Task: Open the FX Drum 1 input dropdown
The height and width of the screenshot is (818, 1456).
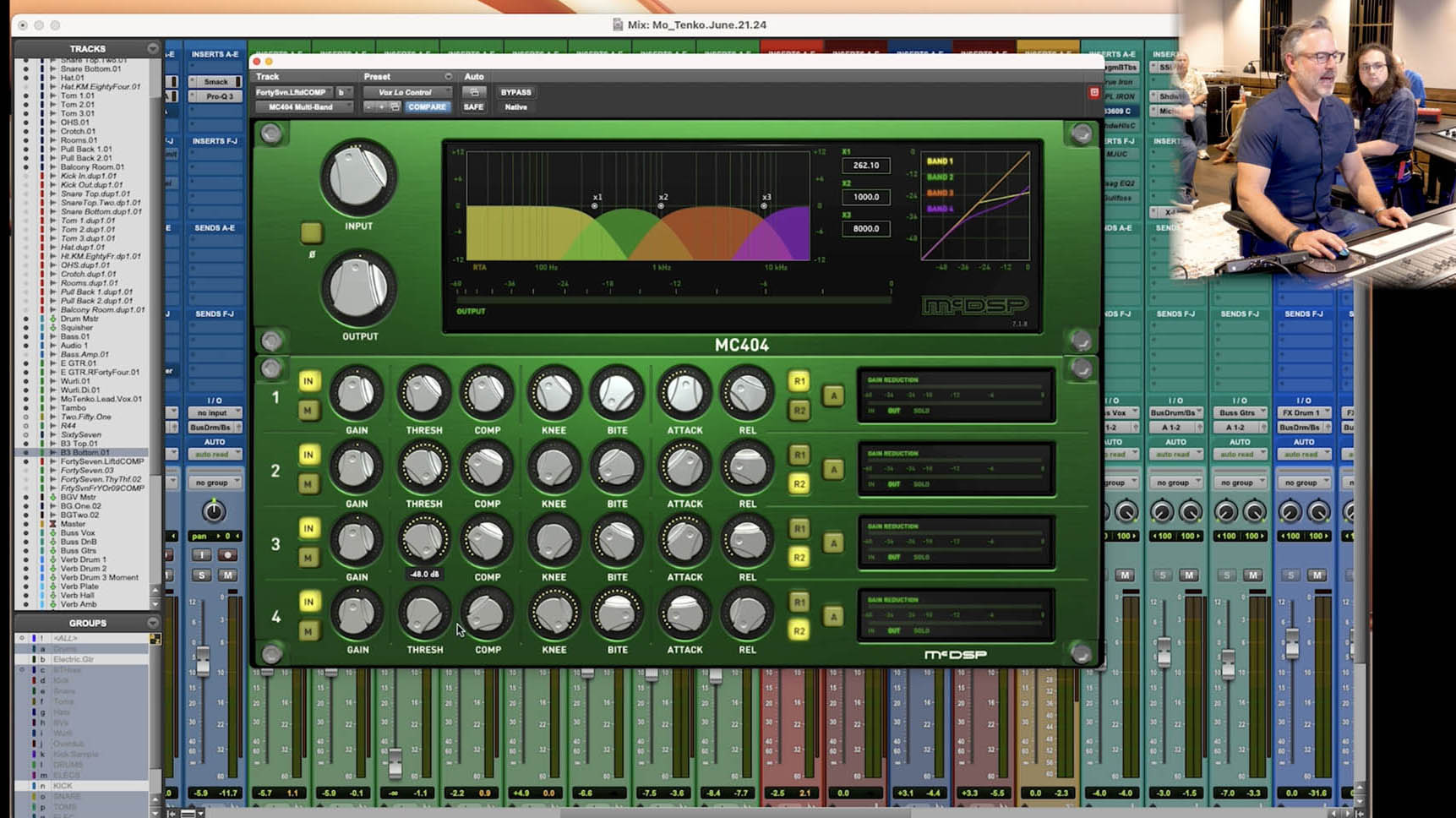Action: click(1304, 412)
